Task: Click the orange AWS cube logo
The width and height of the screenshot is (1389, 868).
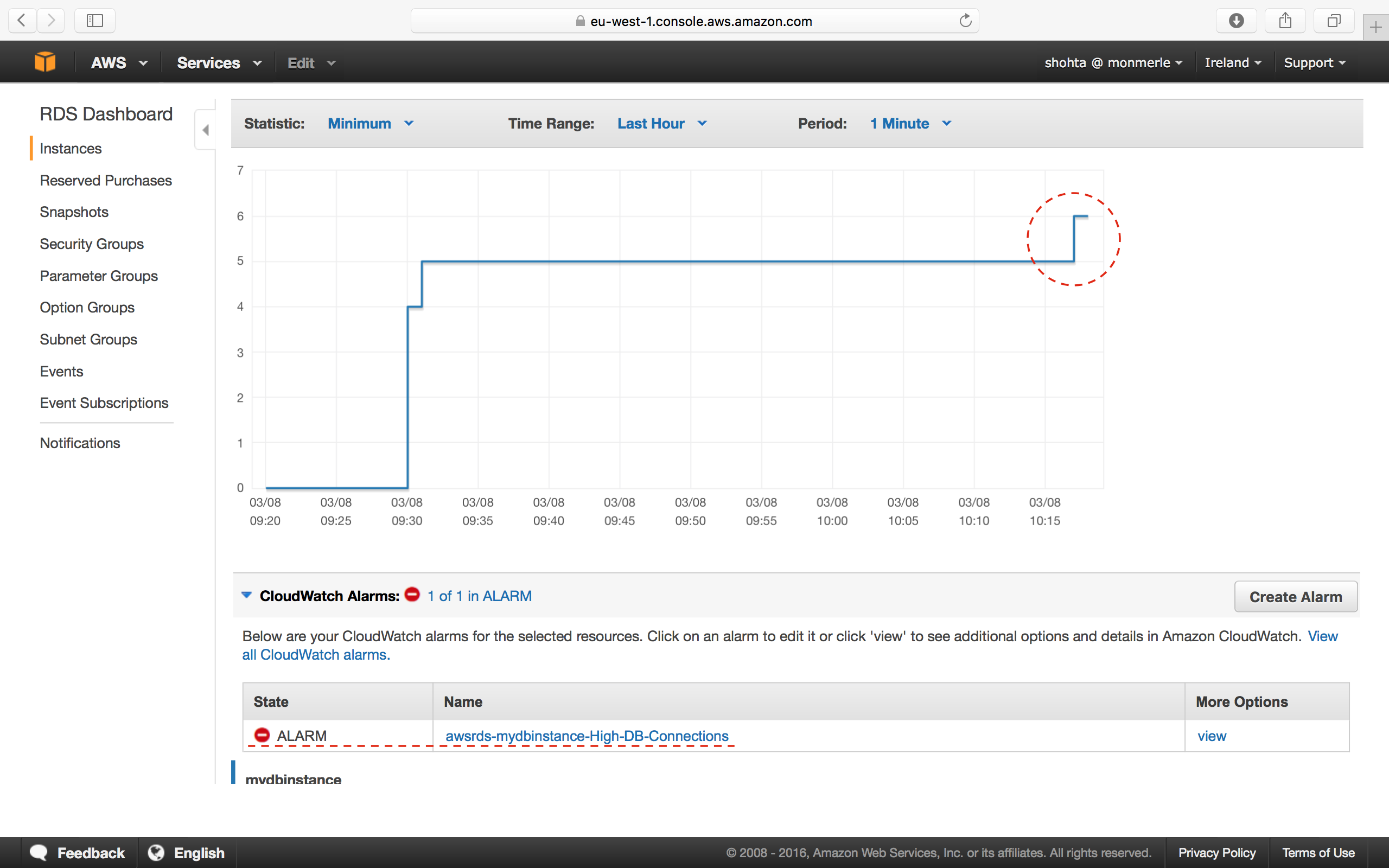Action: pos(45,62)
